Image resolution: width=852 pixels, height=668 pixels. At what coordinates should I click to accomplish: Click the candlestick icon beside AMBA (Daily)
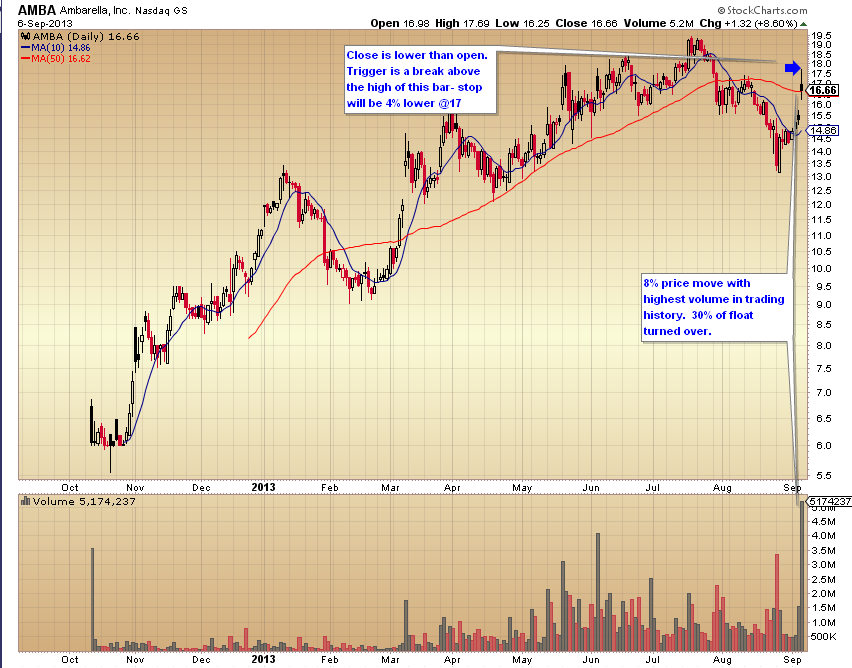(x=26, y=36)
